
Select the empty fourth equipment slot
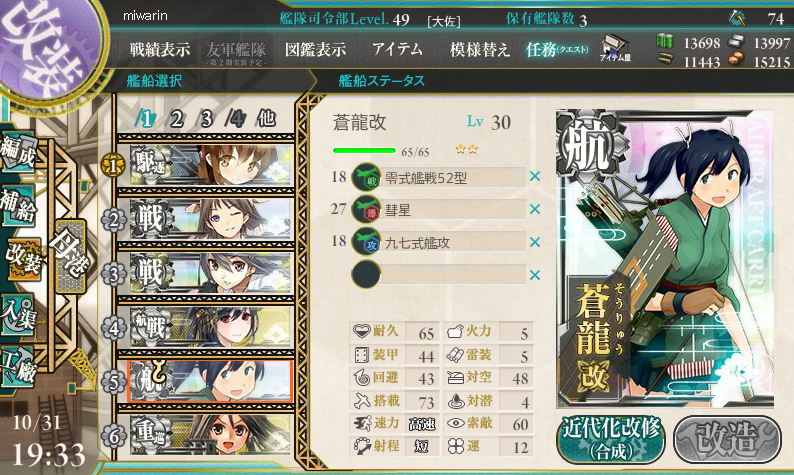click(439, 274)
